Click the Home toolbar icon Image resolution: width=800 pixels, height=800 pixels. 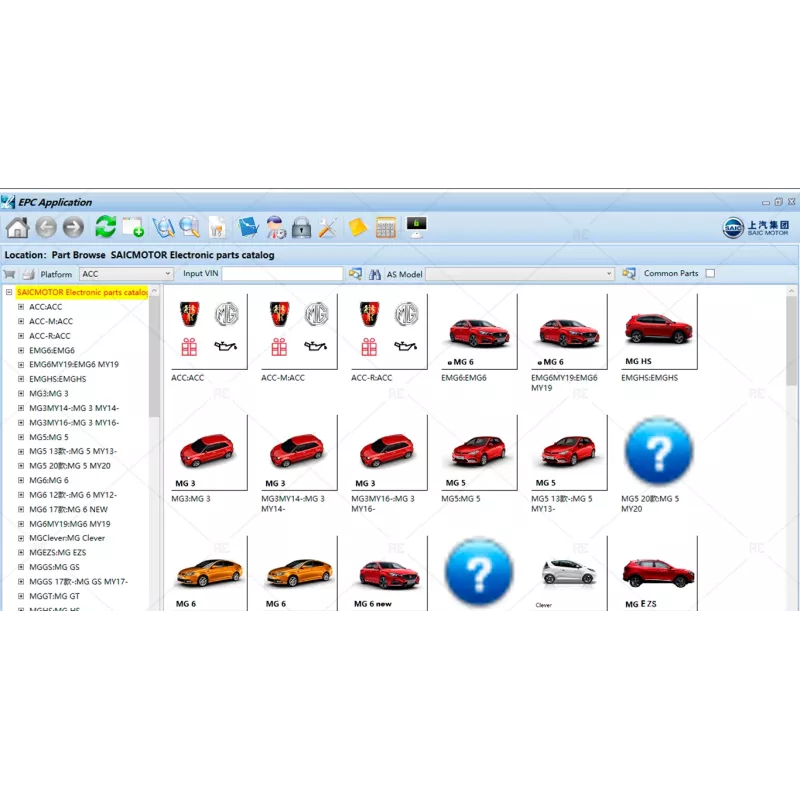(18, 227)
